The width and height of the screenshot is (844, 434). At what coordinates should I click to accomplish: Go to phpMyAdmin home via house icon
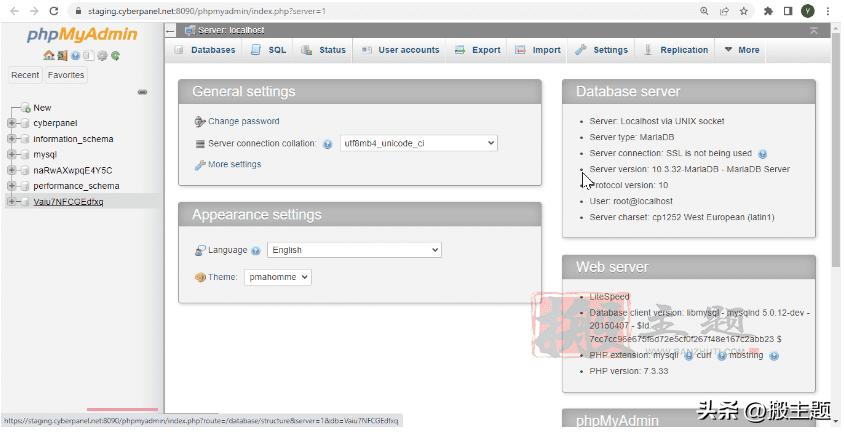pos(49,55)
